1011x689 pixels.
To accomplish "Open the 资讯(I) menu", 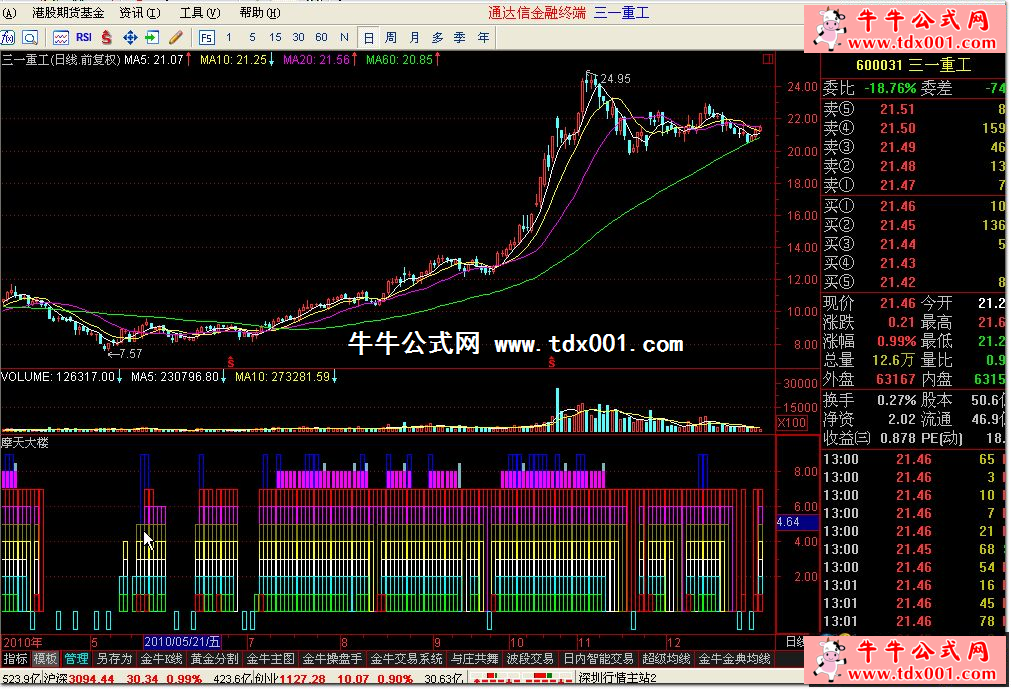I will 140,13.
